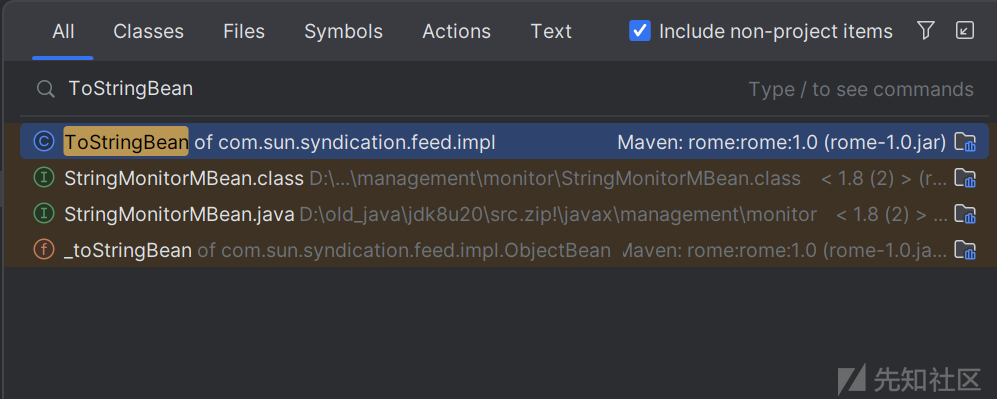Click library folder icon on StringMonitorMBean.class row
997x399 pixels.
point(965,179)
